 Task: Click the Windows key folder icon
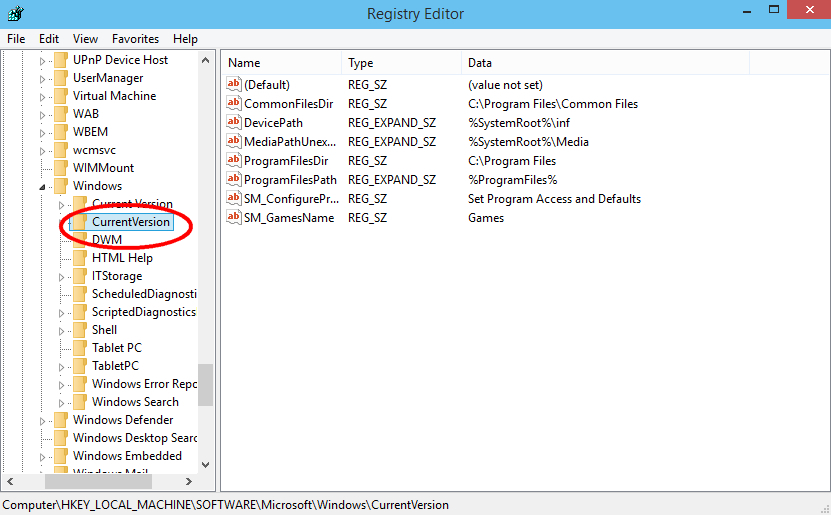click(61, 186)
